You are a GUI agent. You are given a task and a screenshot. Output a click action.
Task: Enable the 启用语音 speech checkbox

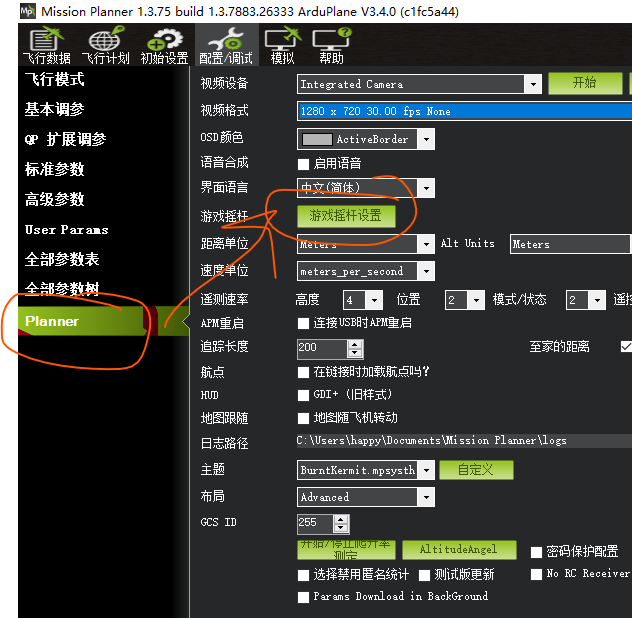point(303,164)
